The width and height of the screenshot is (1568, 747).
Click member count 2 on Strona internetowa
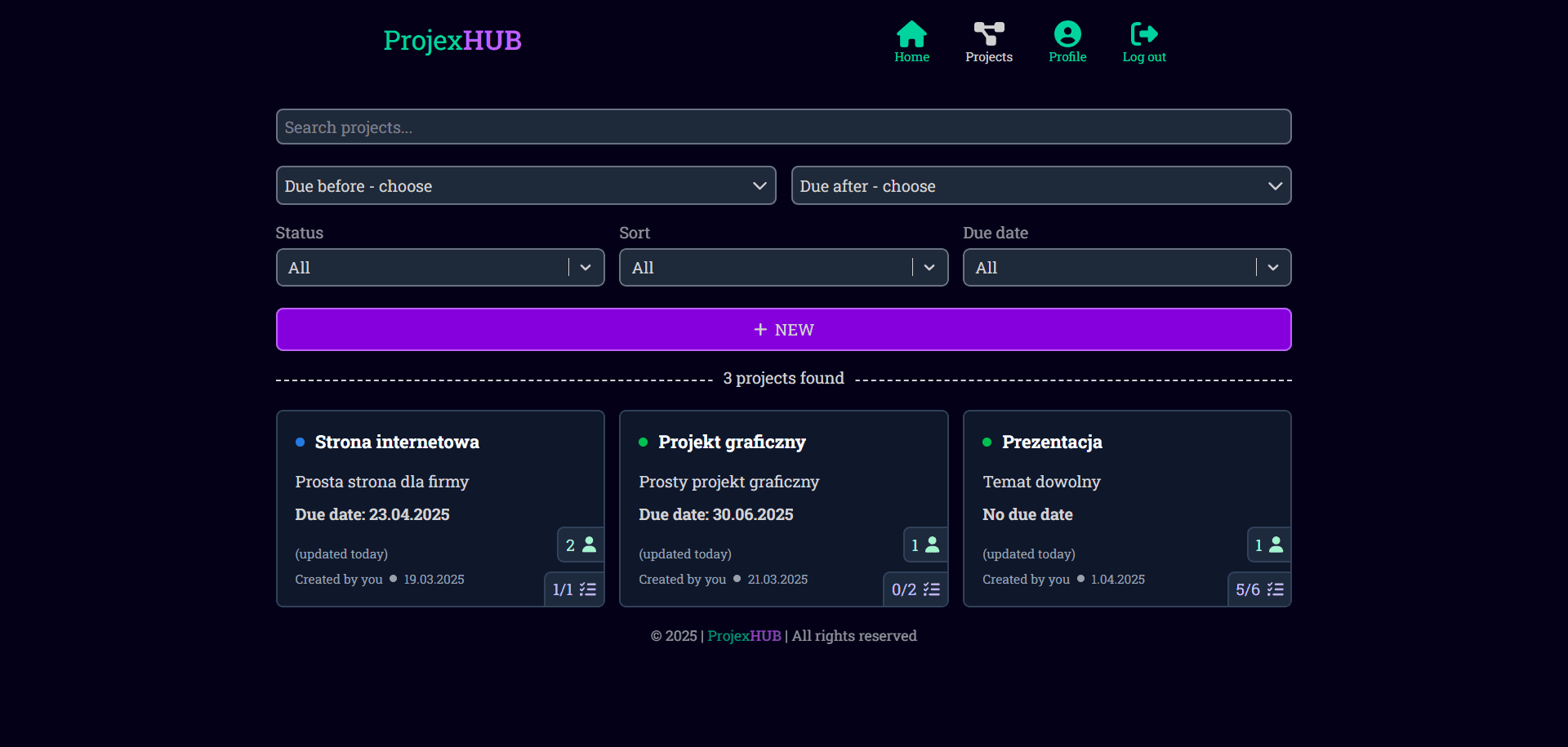[x=570, y=545]
